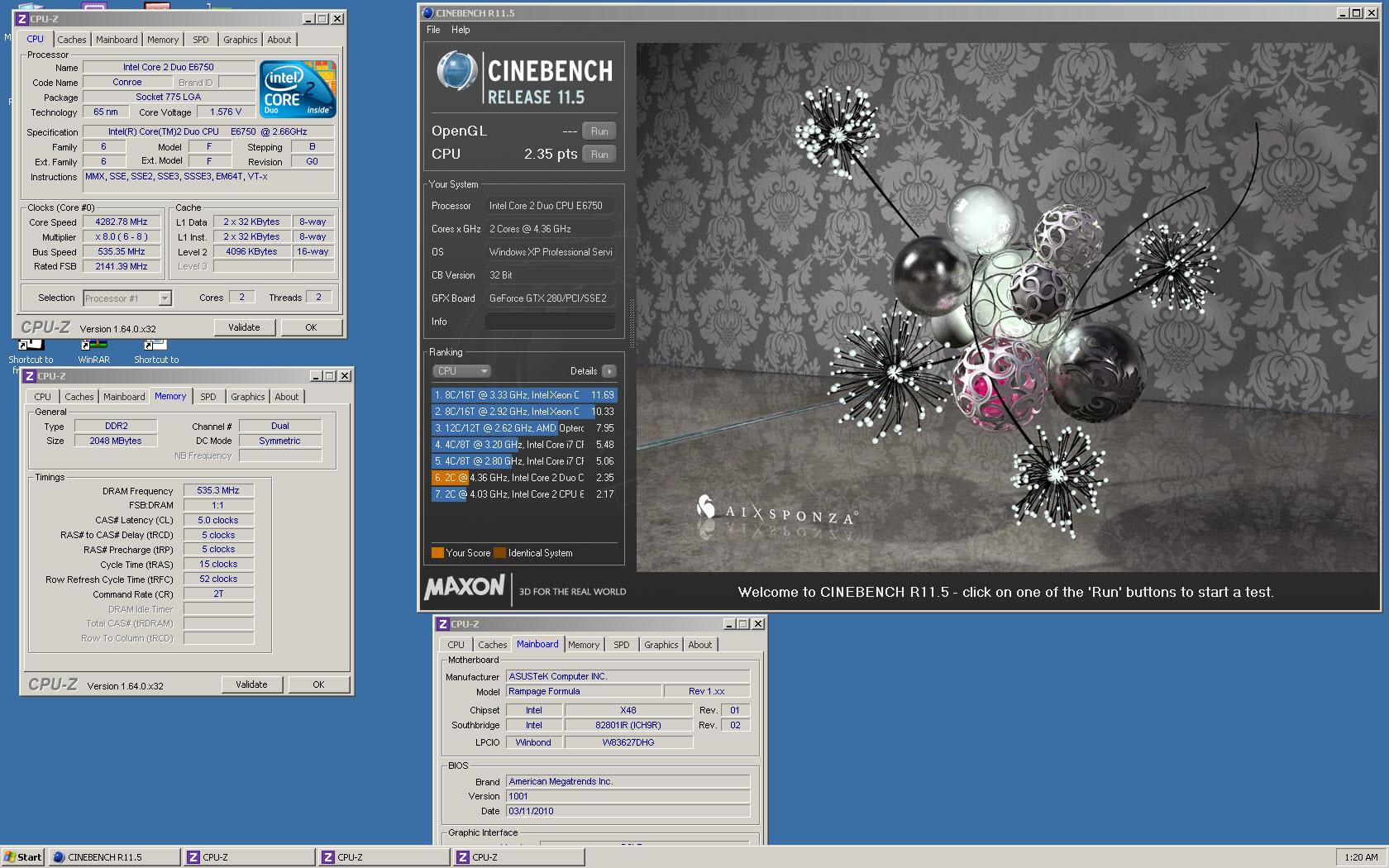Viewport: 1389px width, 868px height.
Task: Click the Intel Core 2 Duo logo in CPU-Z
Action: click(298, 88)
